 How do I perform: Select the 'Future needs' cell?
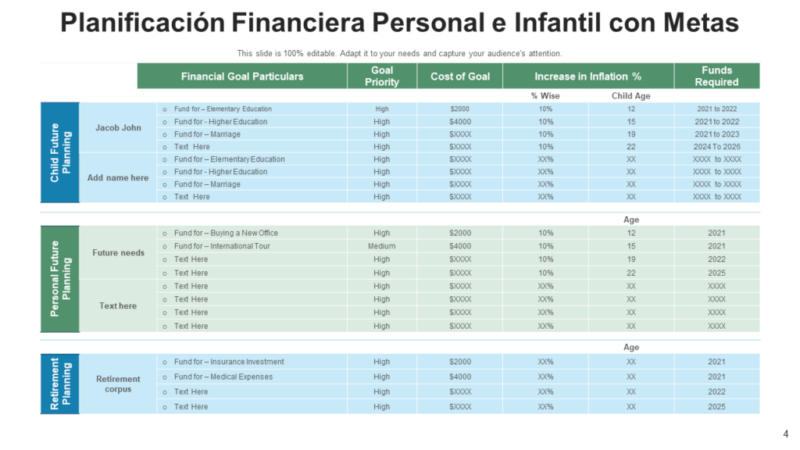point(118,252)
